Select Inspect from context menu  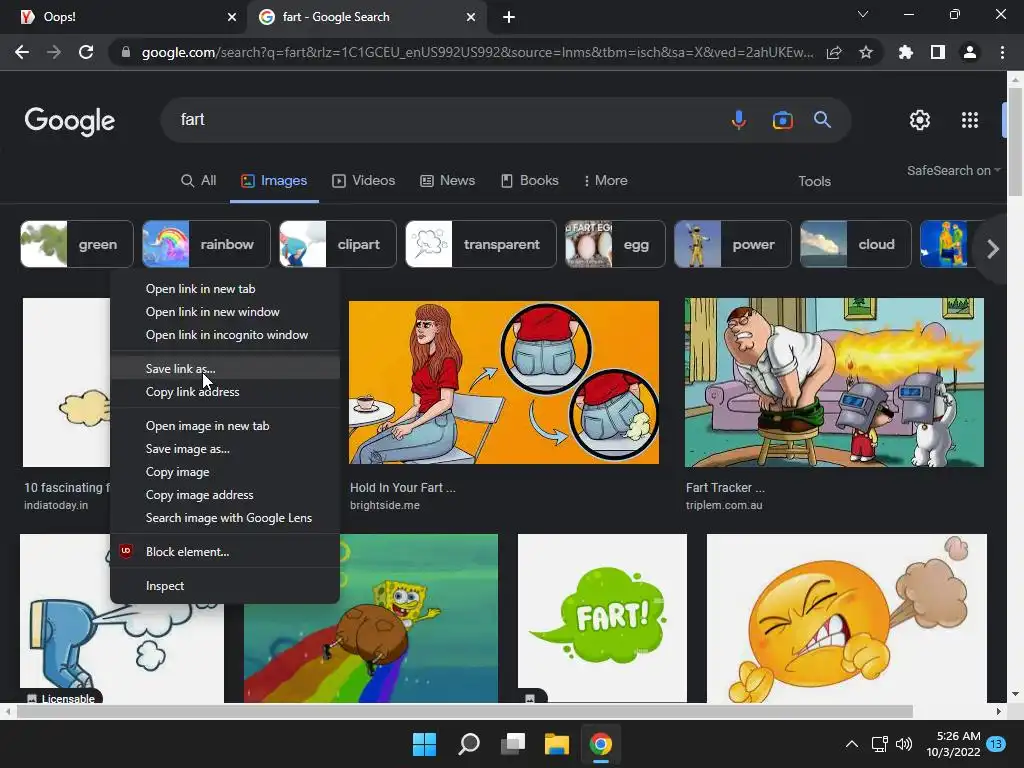click(225, 586)
